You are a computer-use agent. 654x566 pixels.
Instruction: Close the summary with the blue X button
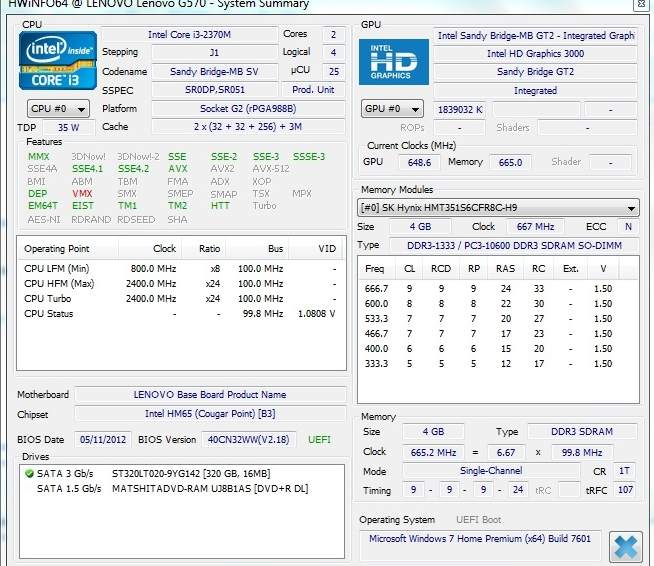[x=625, y=547]
